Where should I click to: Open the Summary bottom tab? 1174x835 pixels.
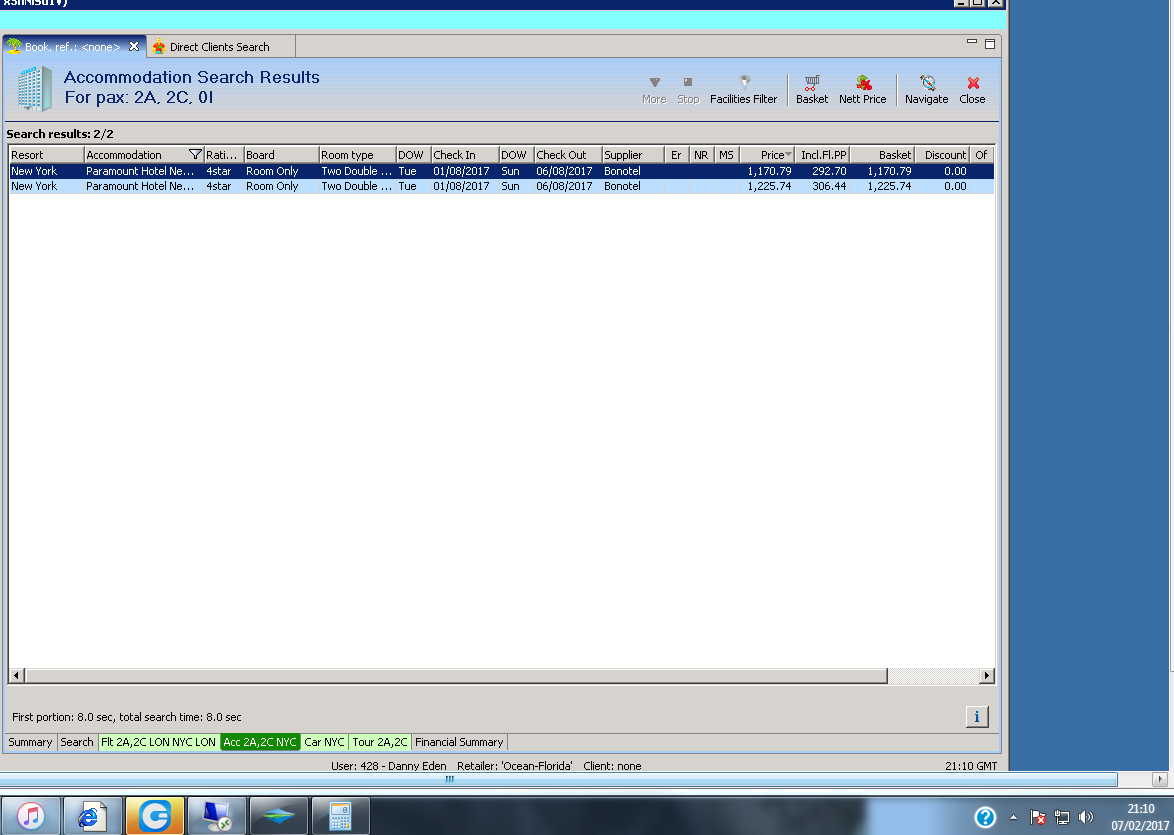[30, 742]
